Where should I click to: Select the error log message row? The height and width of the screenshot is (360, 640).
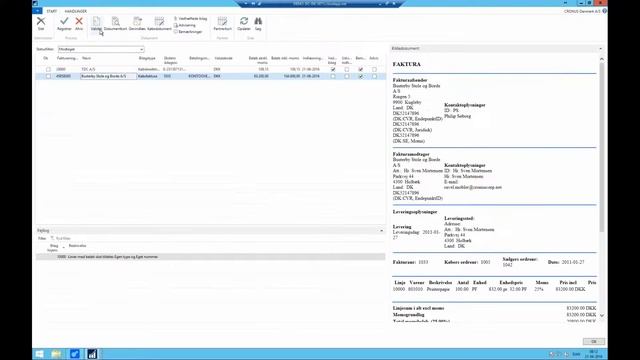[211, 257]
